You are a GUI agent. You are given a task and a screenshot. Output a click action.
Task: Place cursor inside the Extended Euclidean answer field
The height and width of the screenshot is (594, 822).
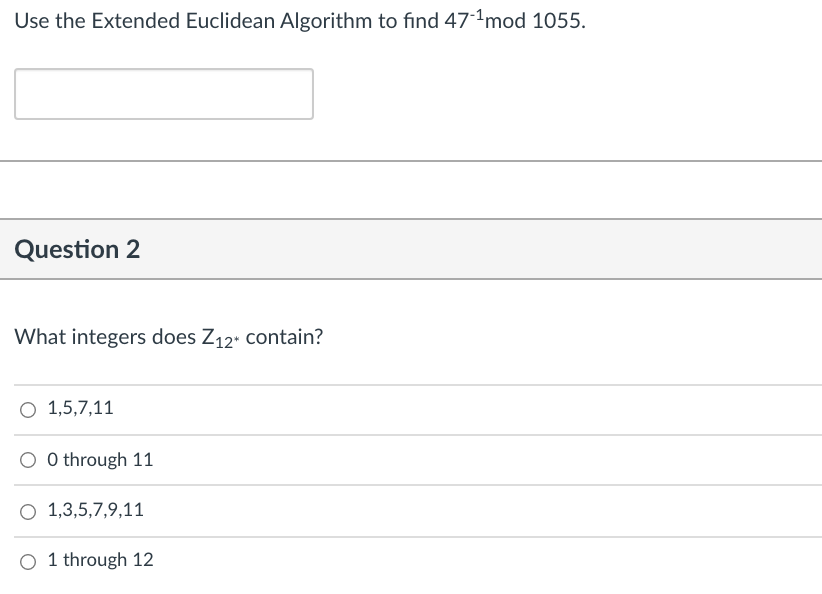tap(163, 93)
